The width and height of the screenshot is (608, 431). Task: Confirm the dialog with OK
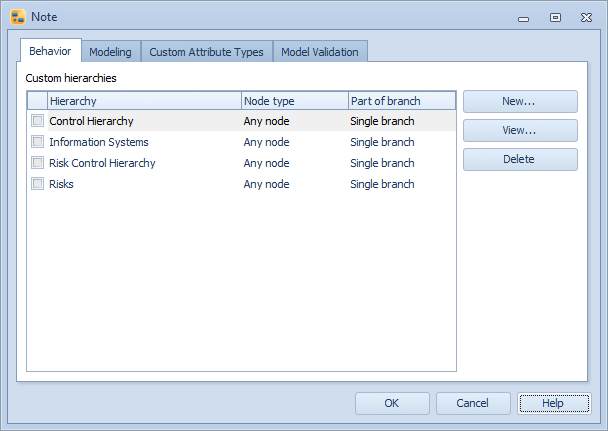tap(392, 403)
